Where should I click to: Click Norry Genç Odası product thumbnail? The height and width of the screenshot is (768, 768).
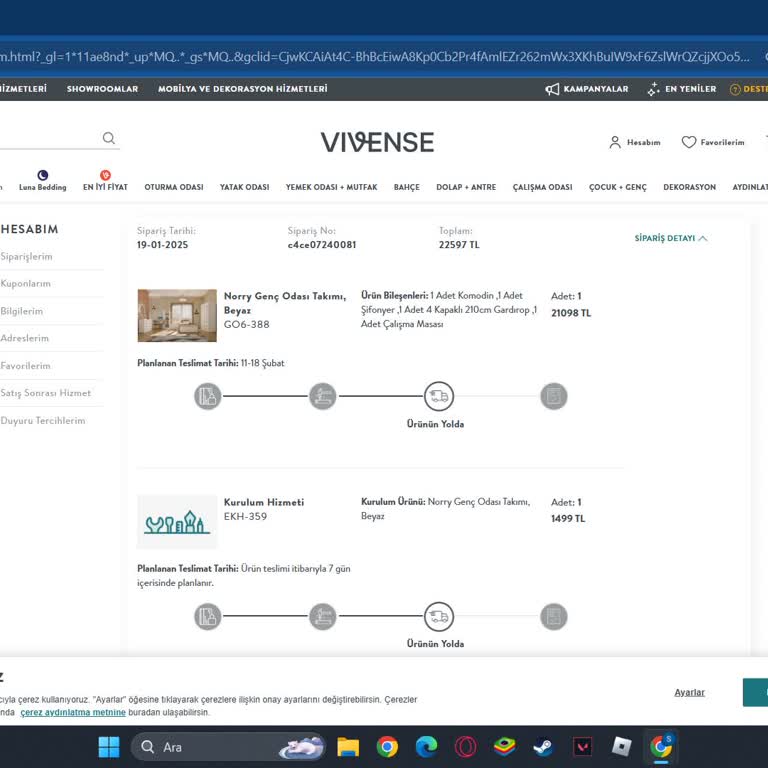click(177, 315)
